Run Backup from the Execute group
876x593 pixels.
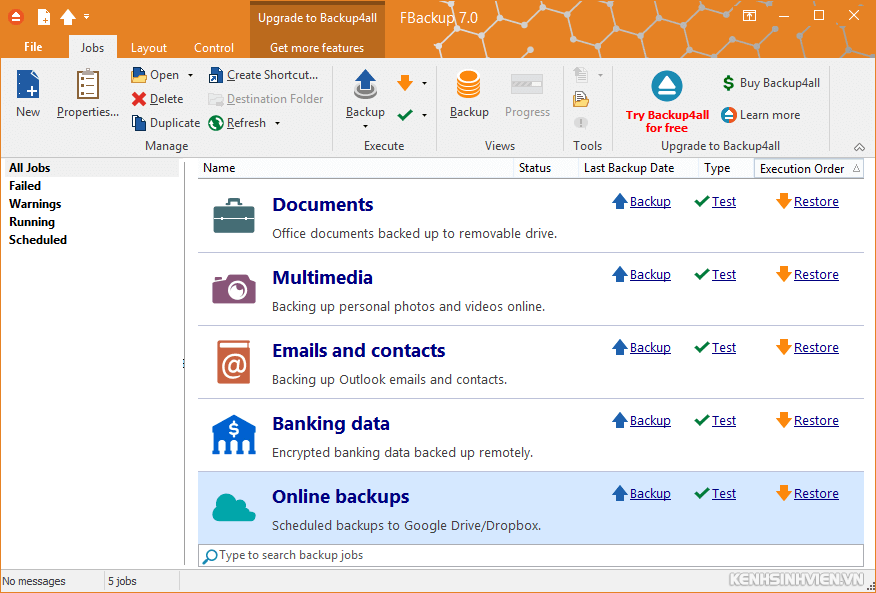[365, 93]
